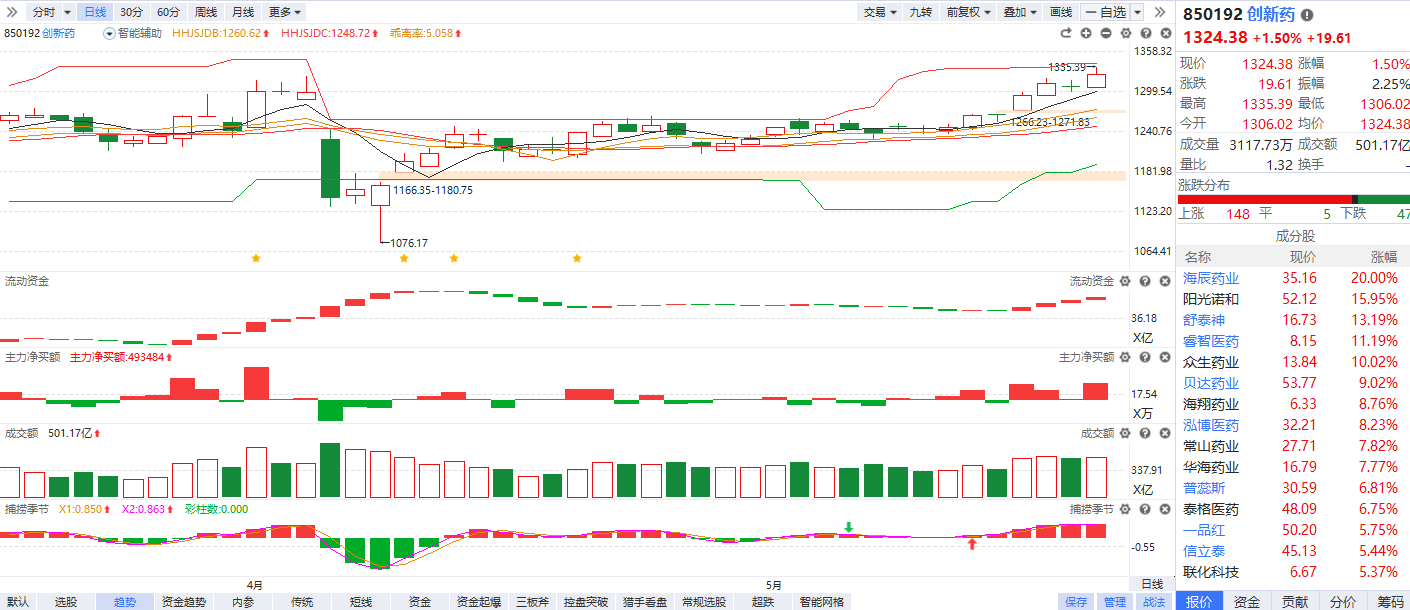Screen dimensions: 1410x610
Task: Close the 成交额 indicator panel
Action: (x=1164, y=434)
